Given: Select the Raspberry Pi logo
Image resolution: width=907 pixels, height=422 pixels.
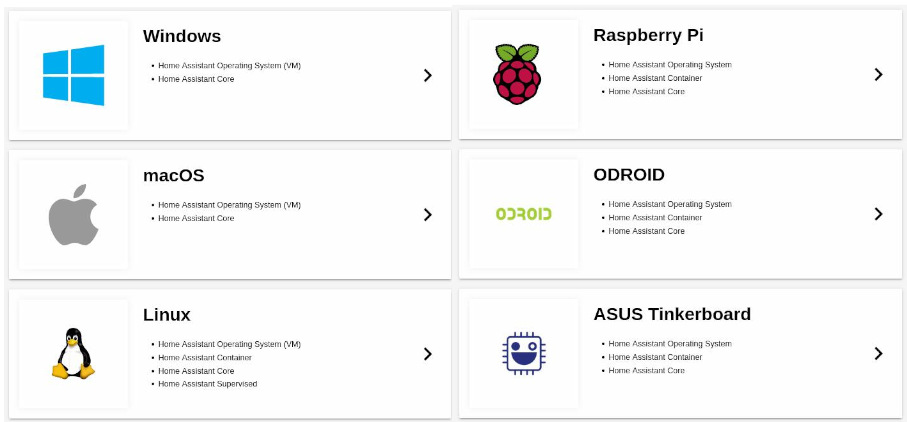Looking at the screenshot, I should [517, 74].
